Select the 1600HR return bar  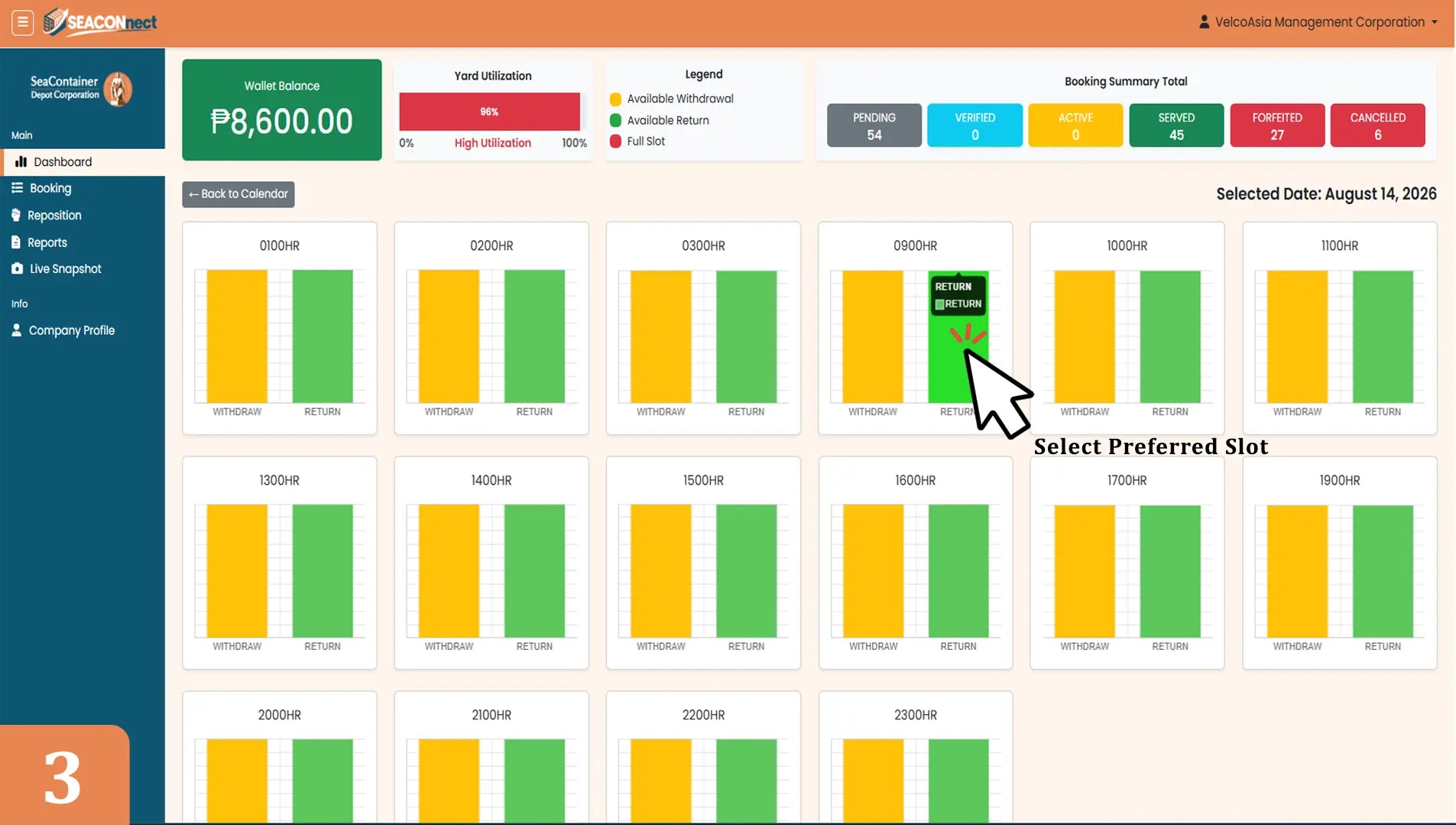pyautogui.click(x=958, y=571)
